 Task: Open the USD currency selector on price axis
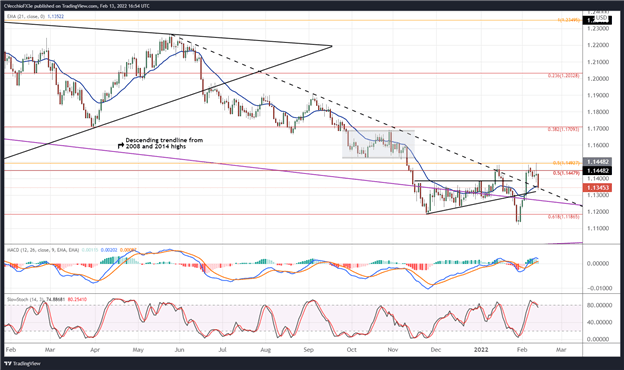click(x=601, y=18)
